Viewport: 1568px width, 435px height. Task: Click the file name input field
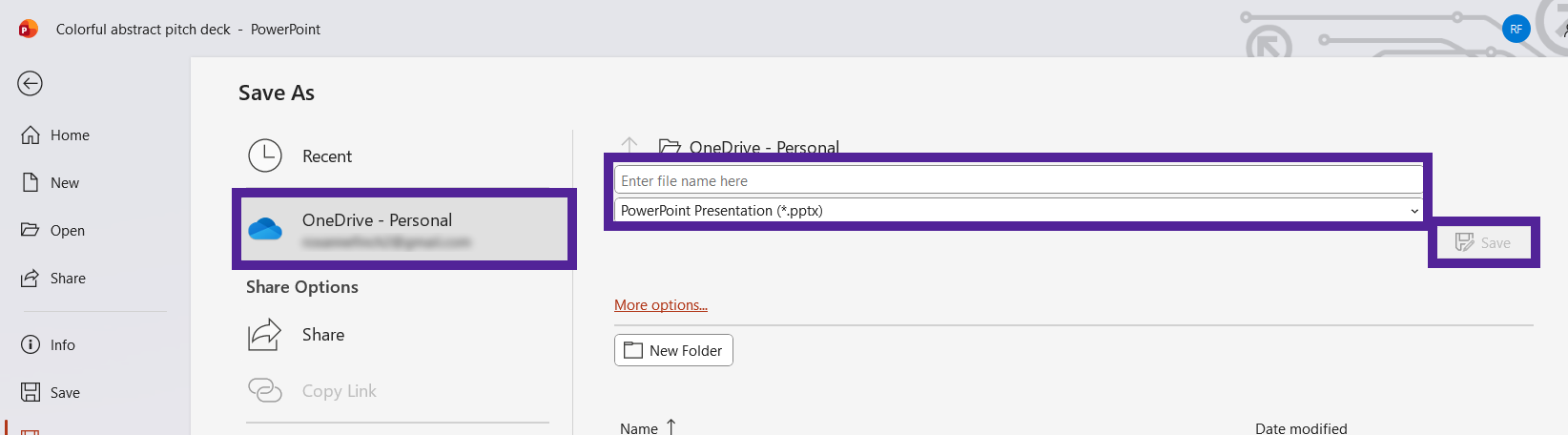[x=1017, y=181]
